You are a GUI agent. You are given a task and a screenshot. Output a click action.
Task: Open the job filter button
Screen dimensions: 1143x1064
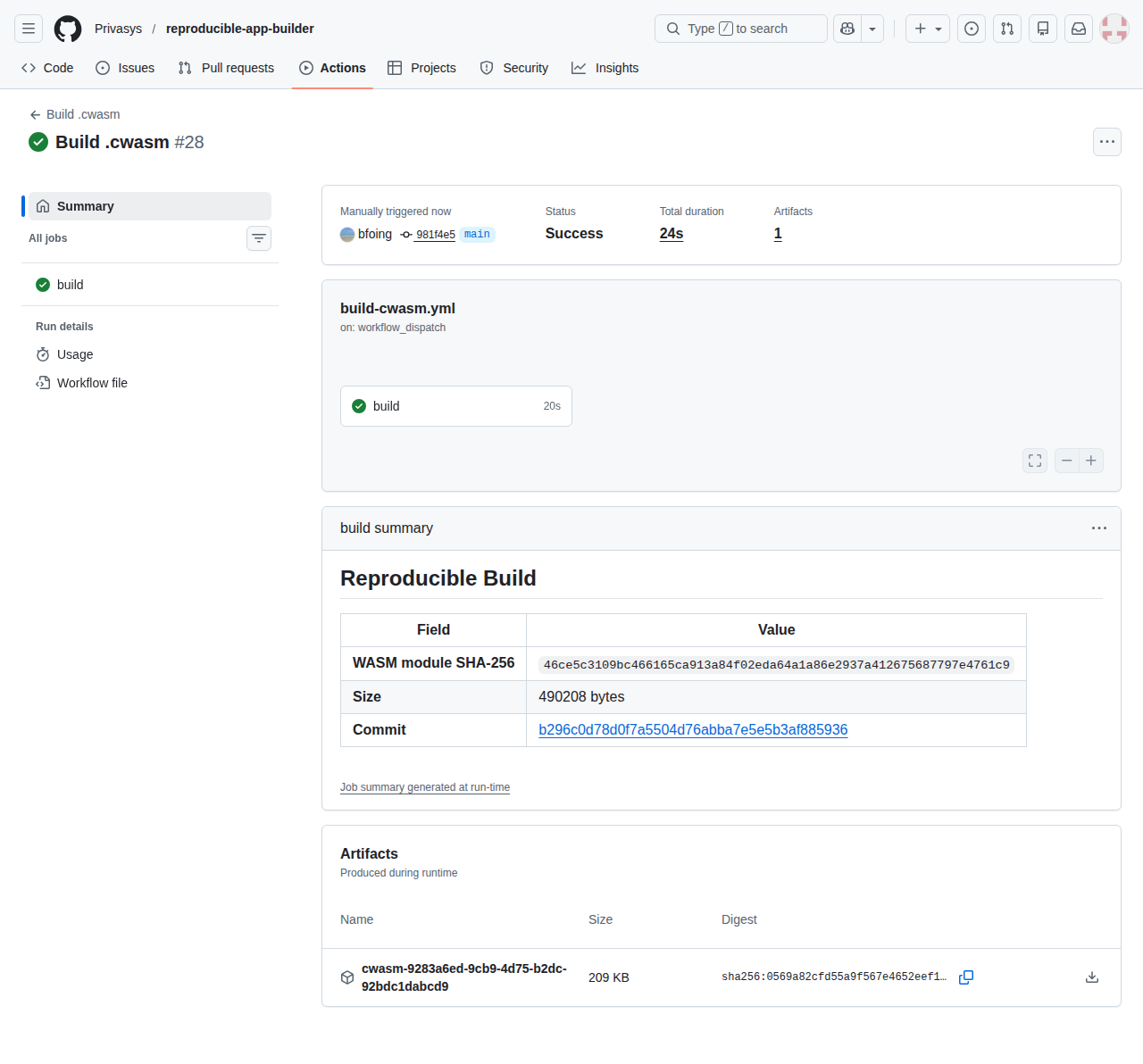(x=259, y=238)
